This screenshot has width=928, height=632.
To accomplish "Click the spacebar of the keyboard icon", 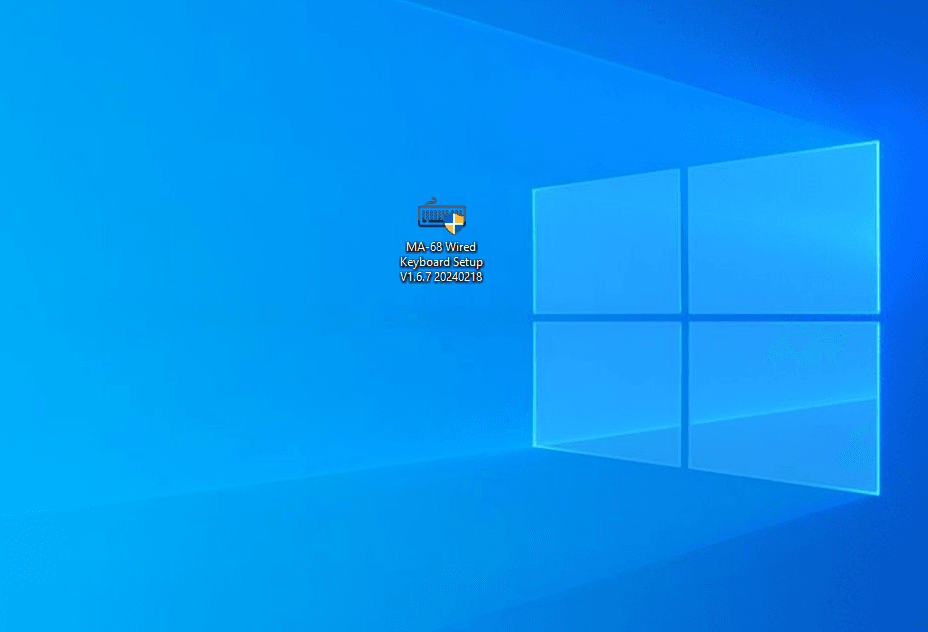I will point(435,222).
